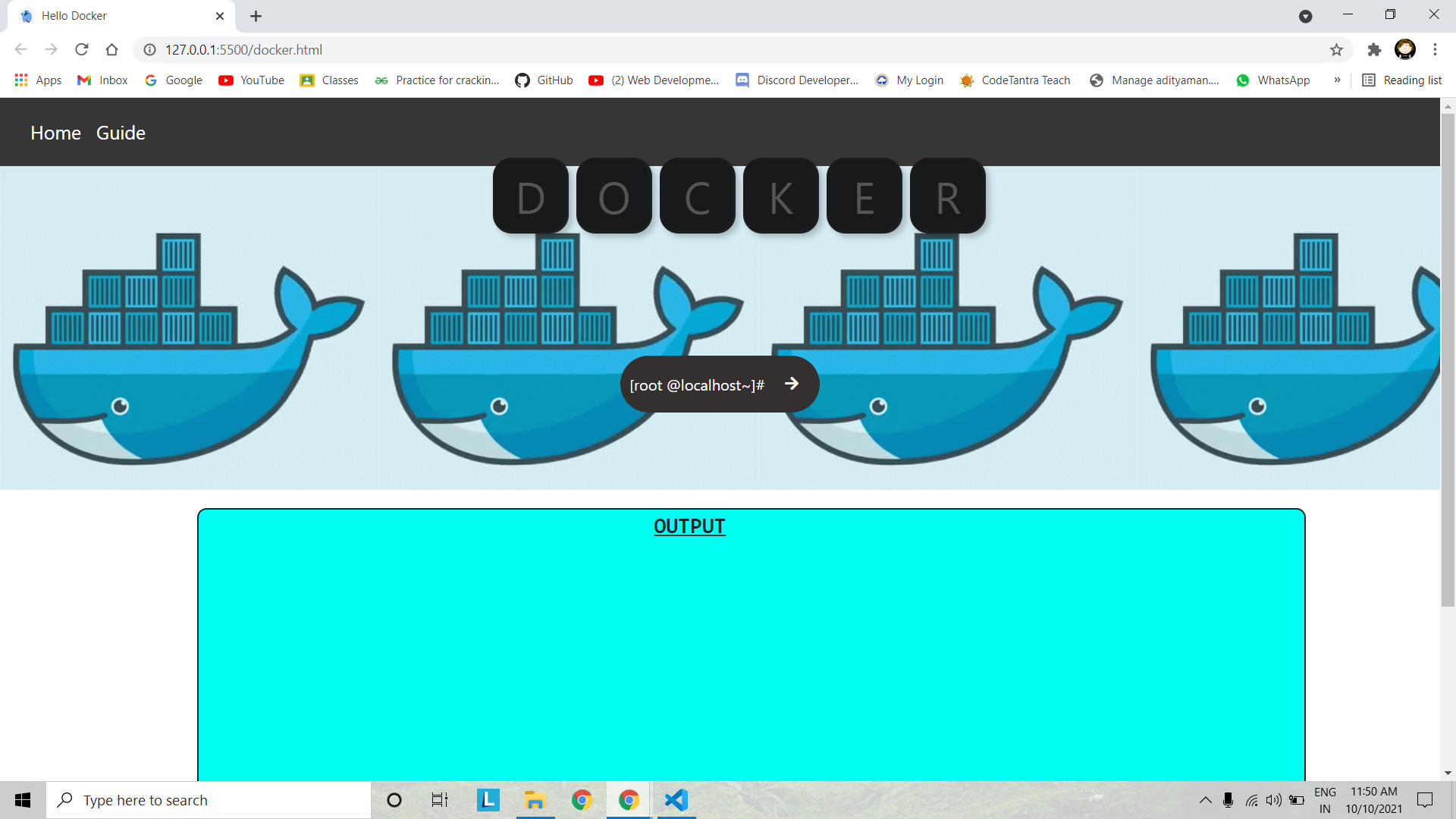1456x819 pixels.
Task: Open the Guide nav link
Action: pyautogui.click(x=121, y=133)
